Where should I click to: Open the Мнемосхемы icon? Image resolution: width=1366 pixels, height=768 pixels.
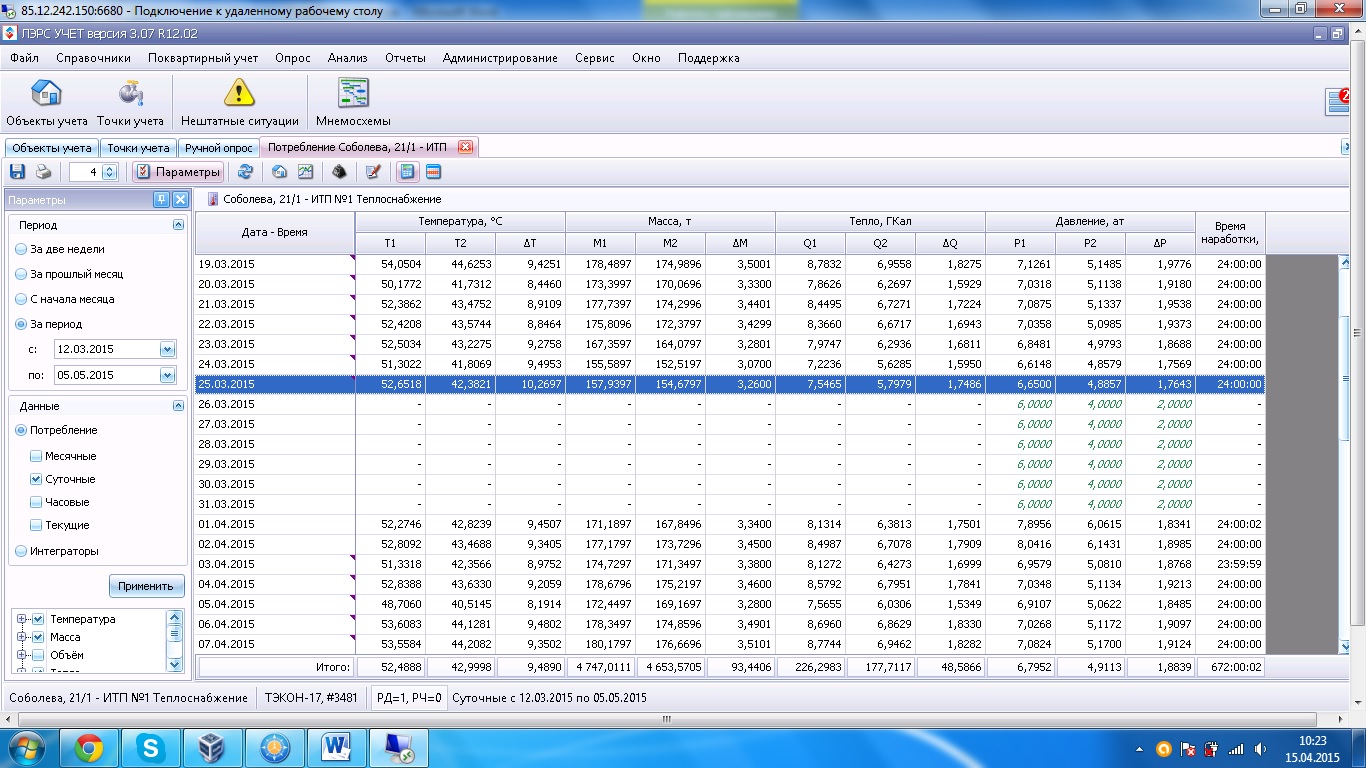coord(353,103)
